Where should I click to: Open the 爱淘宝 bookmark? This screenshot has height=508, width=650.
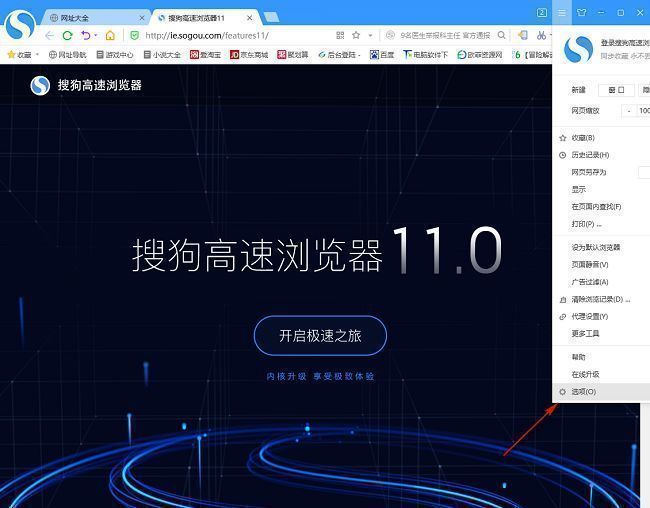pos(205,54)
